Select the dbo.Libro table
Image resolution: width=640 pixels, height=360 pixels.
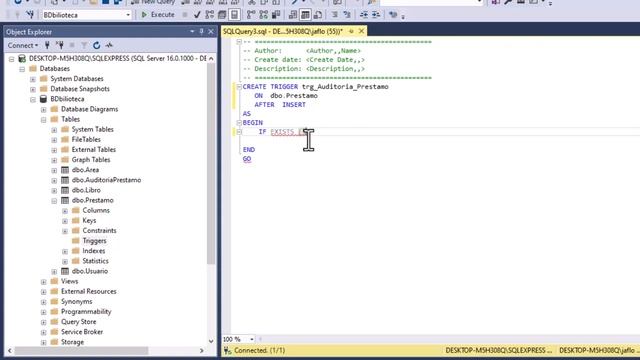tap(86, 190)
